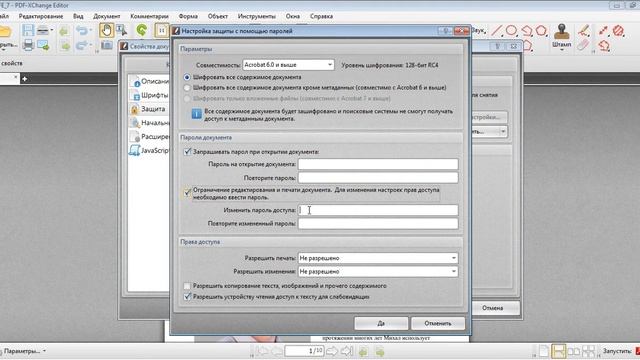Open the 'Вид' menu

click(x=78, y=16)
